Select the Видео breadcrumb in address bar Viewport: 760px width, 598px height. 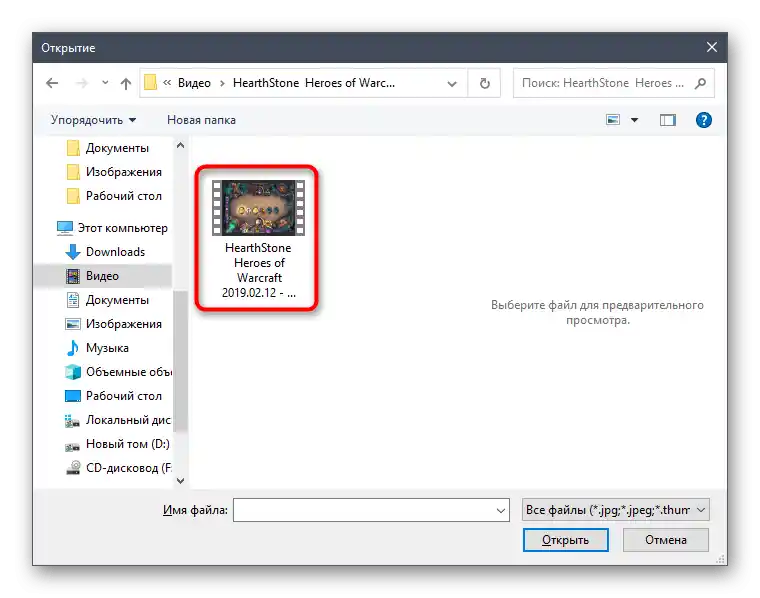(194, 83)
